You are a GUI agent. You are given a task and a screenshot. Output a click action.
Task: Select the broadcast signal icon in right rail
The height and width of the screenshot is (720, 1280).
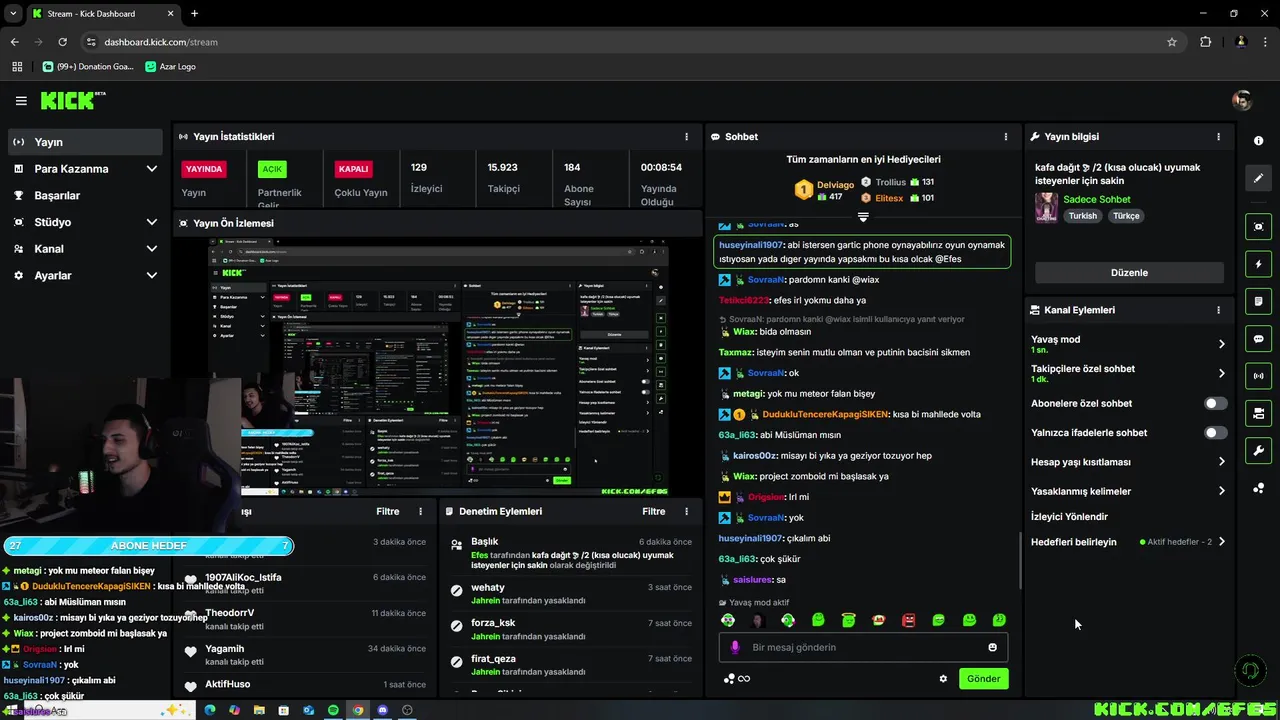tap(1258, 376)
